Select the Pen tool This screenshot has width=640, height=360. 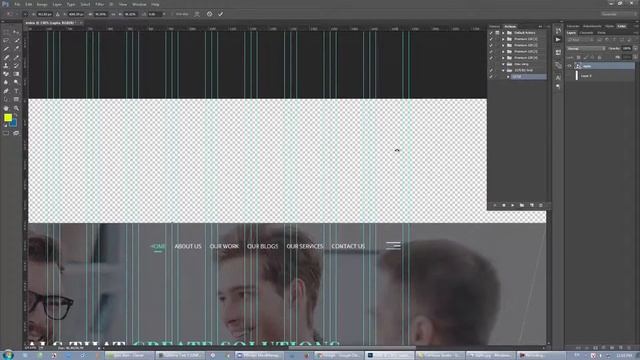pos(6,91)
